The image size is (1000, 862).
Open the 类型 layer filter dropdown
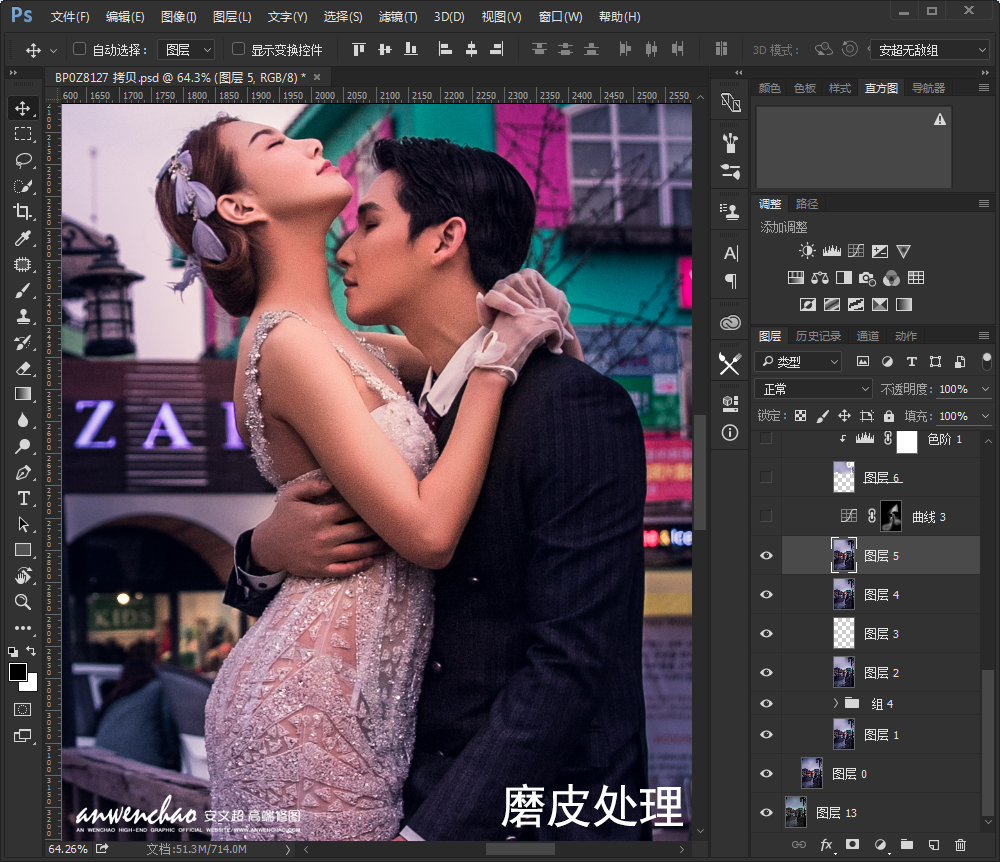[798, 362]
